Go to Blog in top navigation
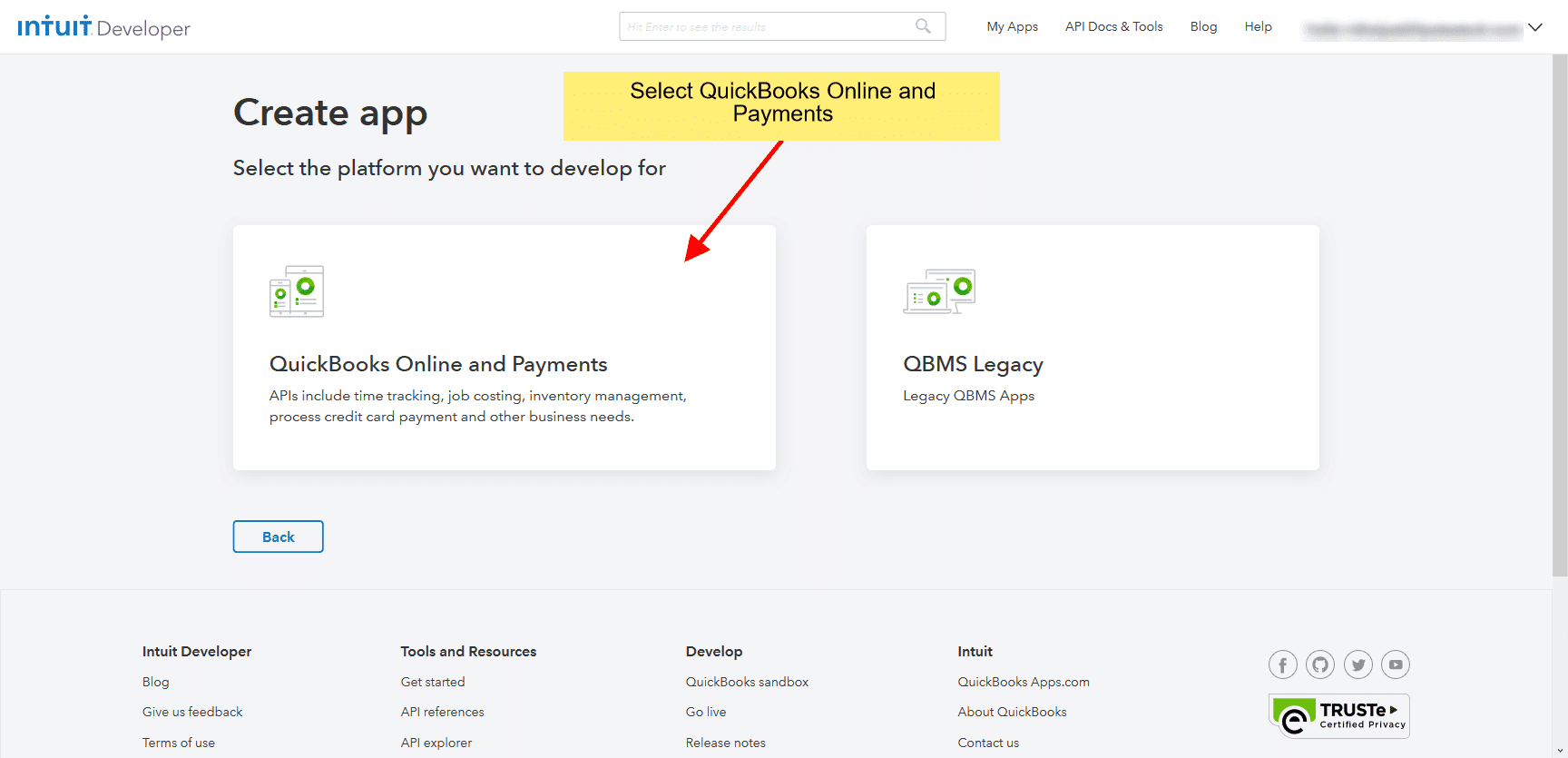This screenshot has height=758, width=1568. [x=1203, y=27]
